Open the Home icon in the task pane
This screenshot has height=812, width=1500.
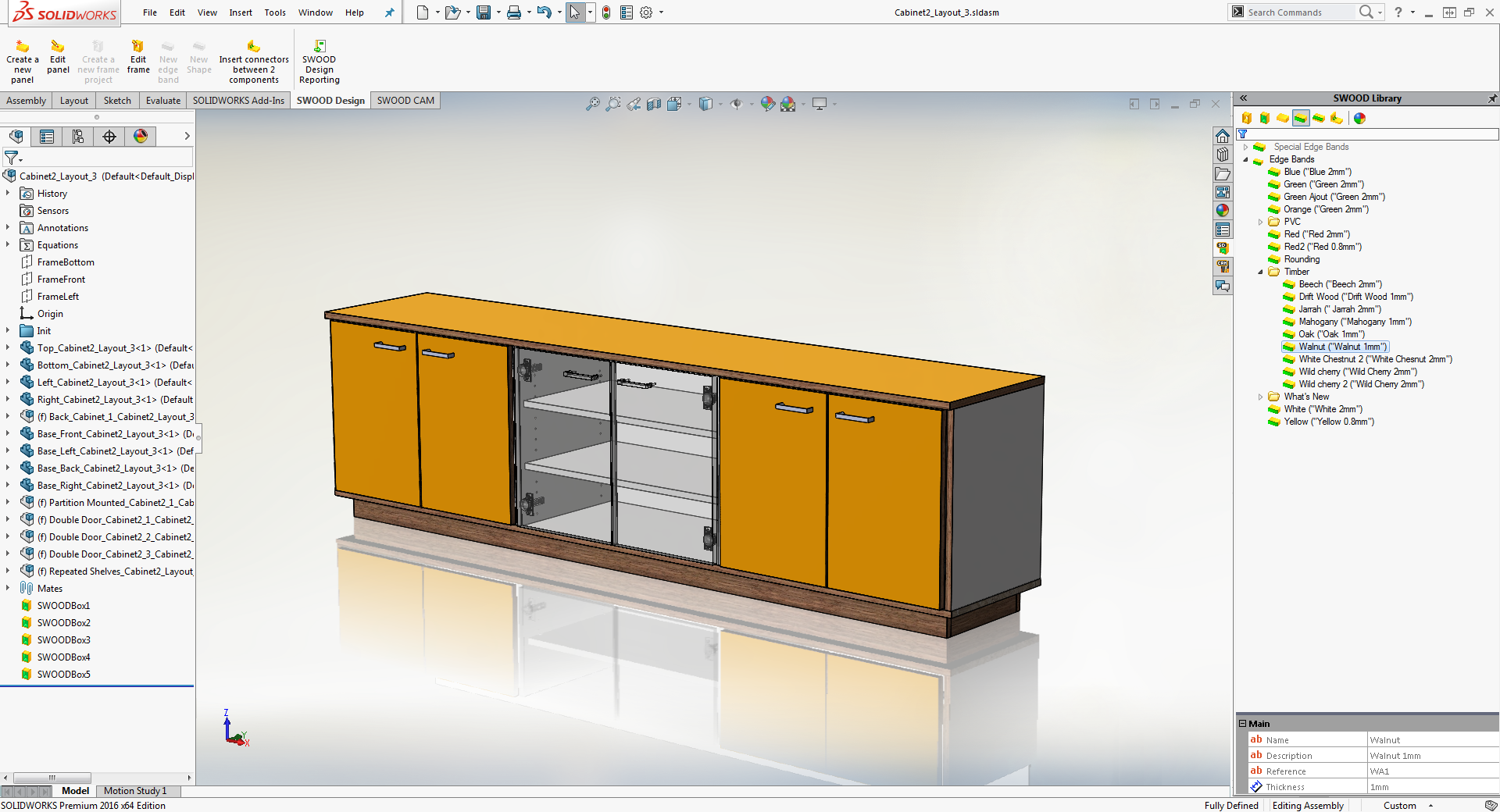pyautogui.click(x=1223, y=137)
